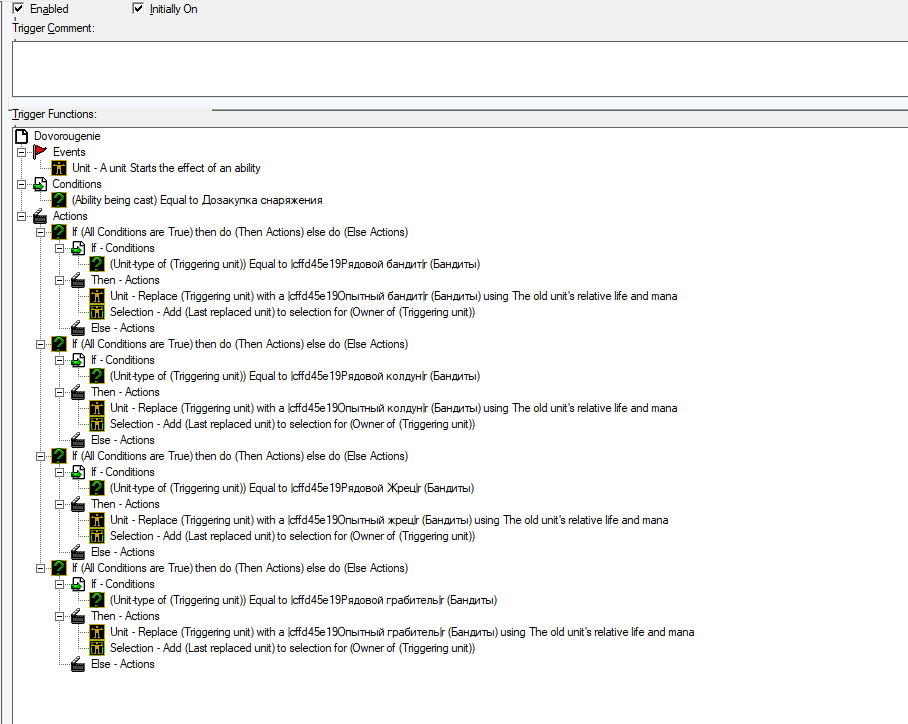Collapse Then - Actions in грабитель block
Screen dimensions: 908x724
click(60, 616)
